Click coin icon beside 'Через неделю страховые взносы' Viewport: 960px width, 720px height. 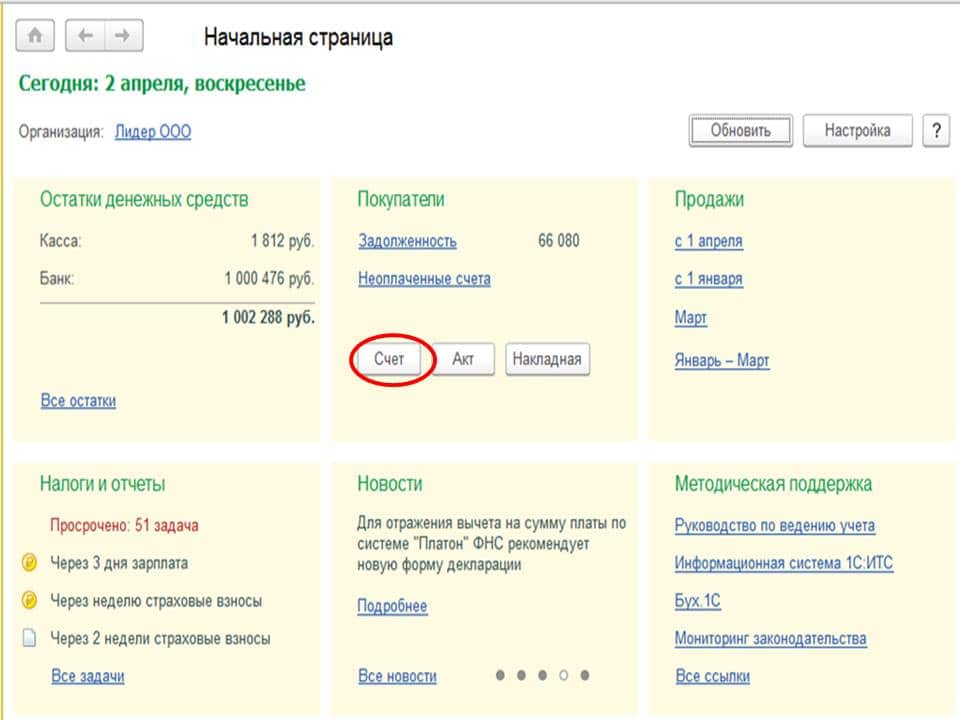tap(29, 600)
